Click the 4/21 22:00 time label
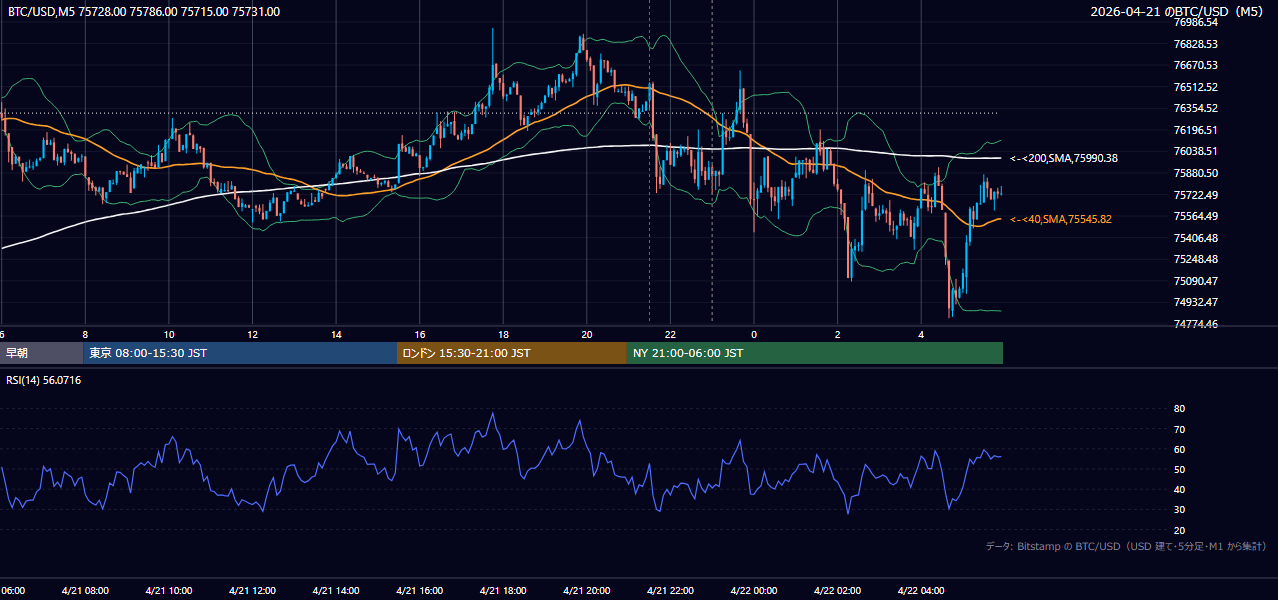1278x600 pixels. tap(670, 591)
